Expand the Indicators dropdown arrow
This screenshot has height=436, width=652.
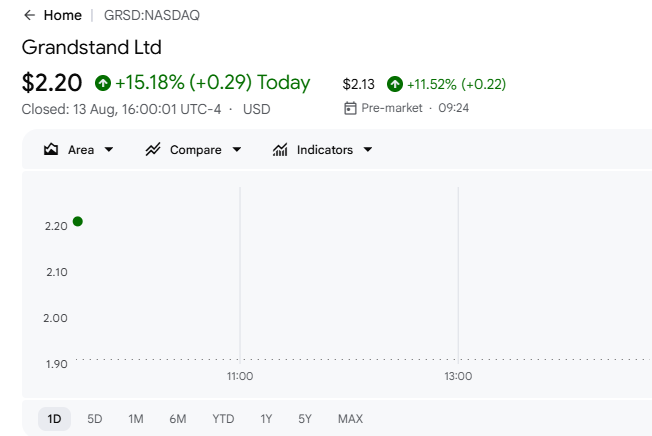tap(368, 149)
